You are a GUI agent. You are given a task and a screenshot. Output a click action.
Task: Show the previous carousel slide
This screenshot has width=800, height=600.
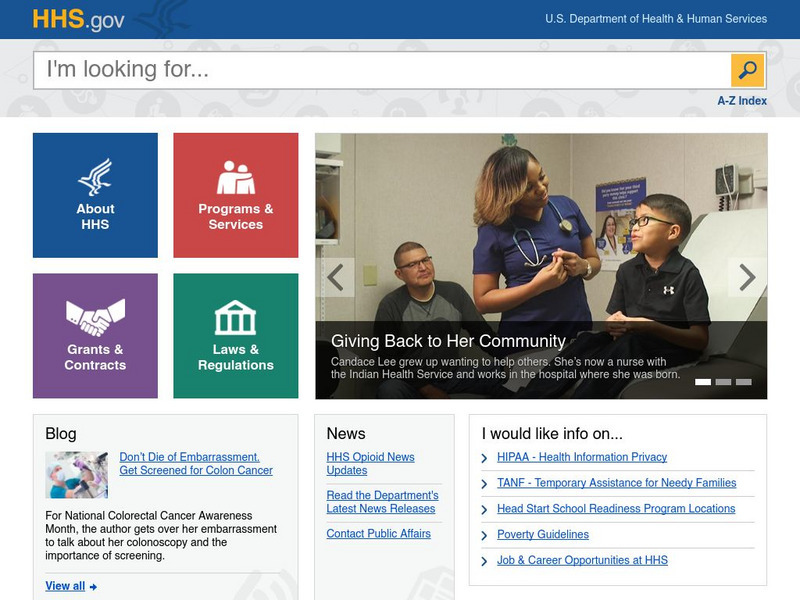(335, 278)
